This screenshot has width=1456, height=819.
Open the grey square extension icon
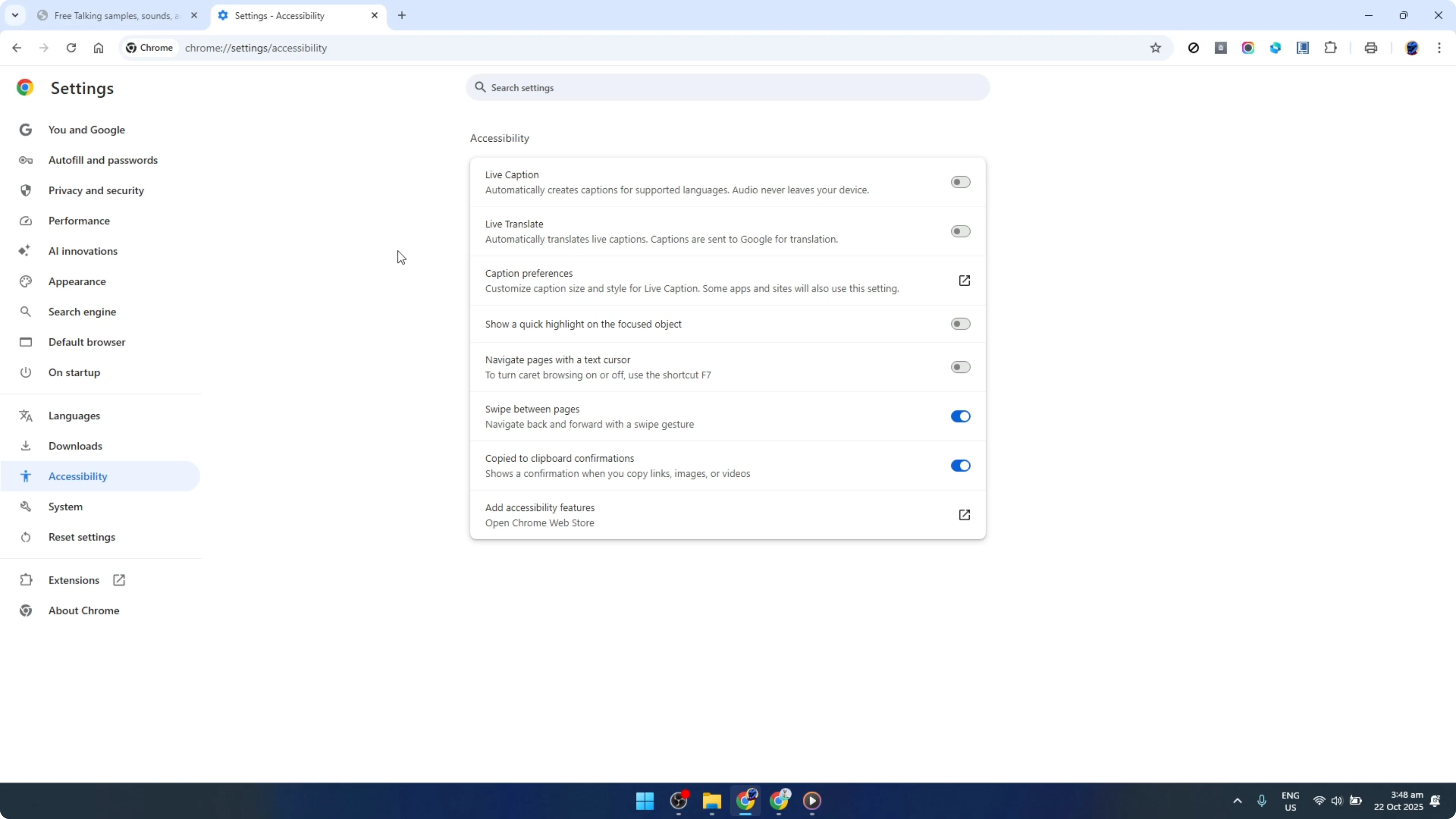point(1221,48)
